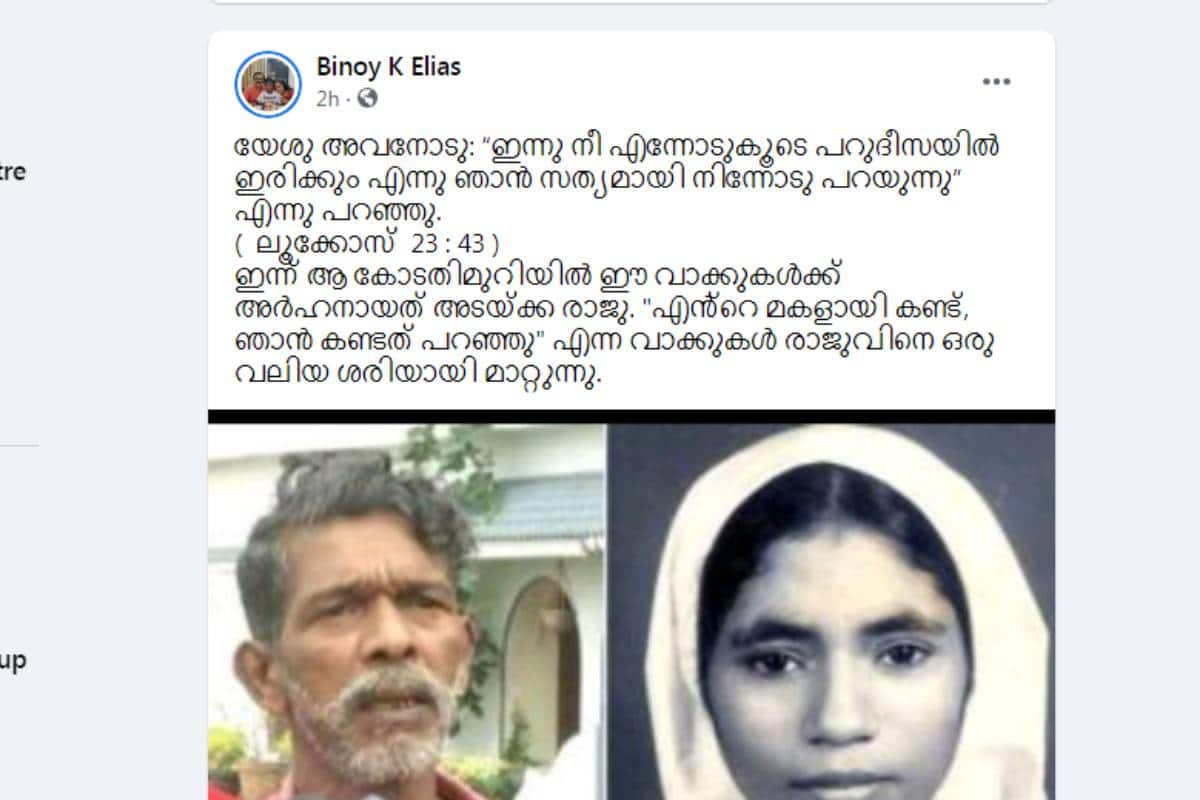
Task: Click the Binoy K Elias name link
Action: pyautogui.click(x=389, y=67)
